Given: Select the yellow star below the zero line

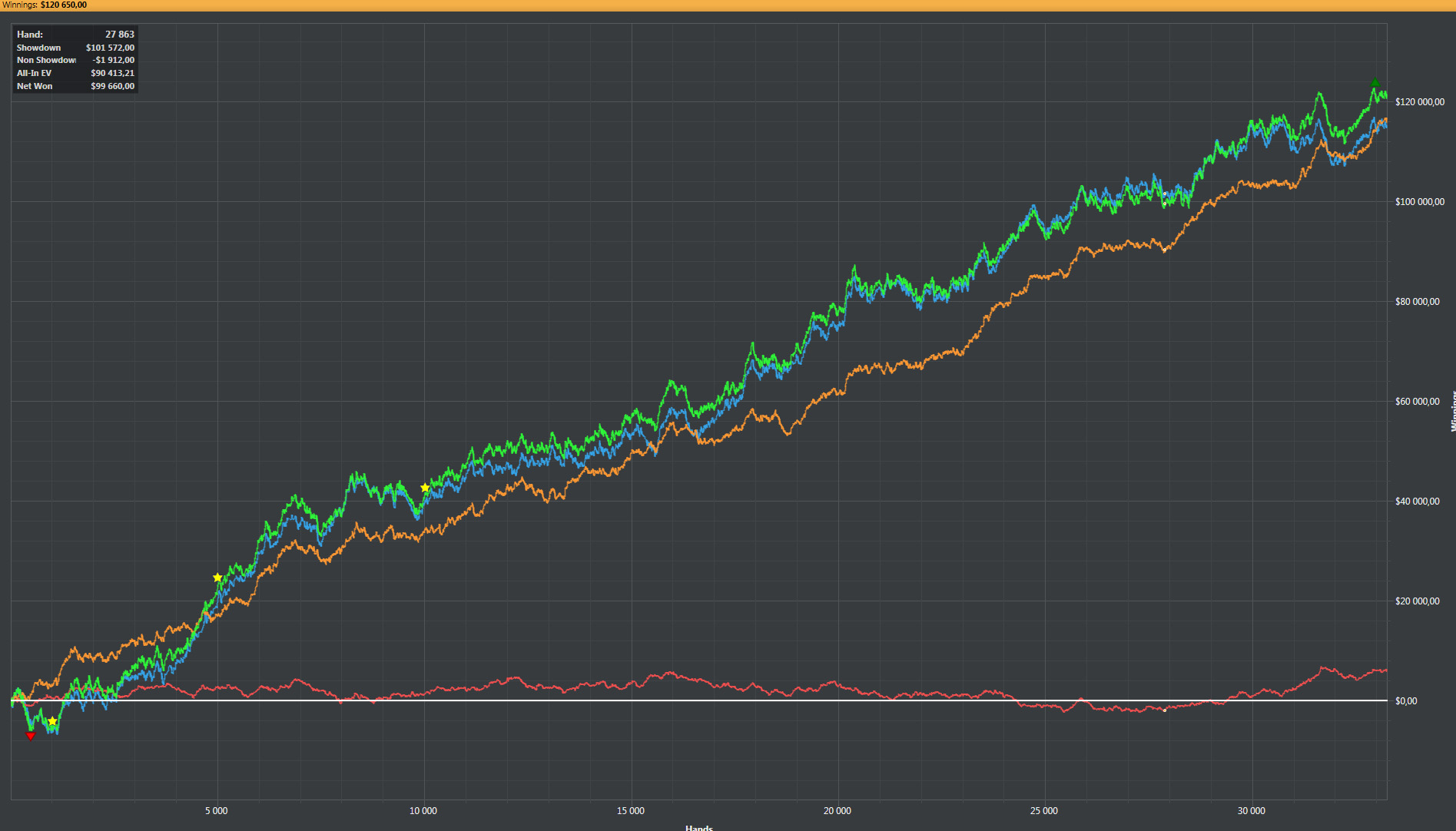Looking at the screenshot, I should click(52, 721).
